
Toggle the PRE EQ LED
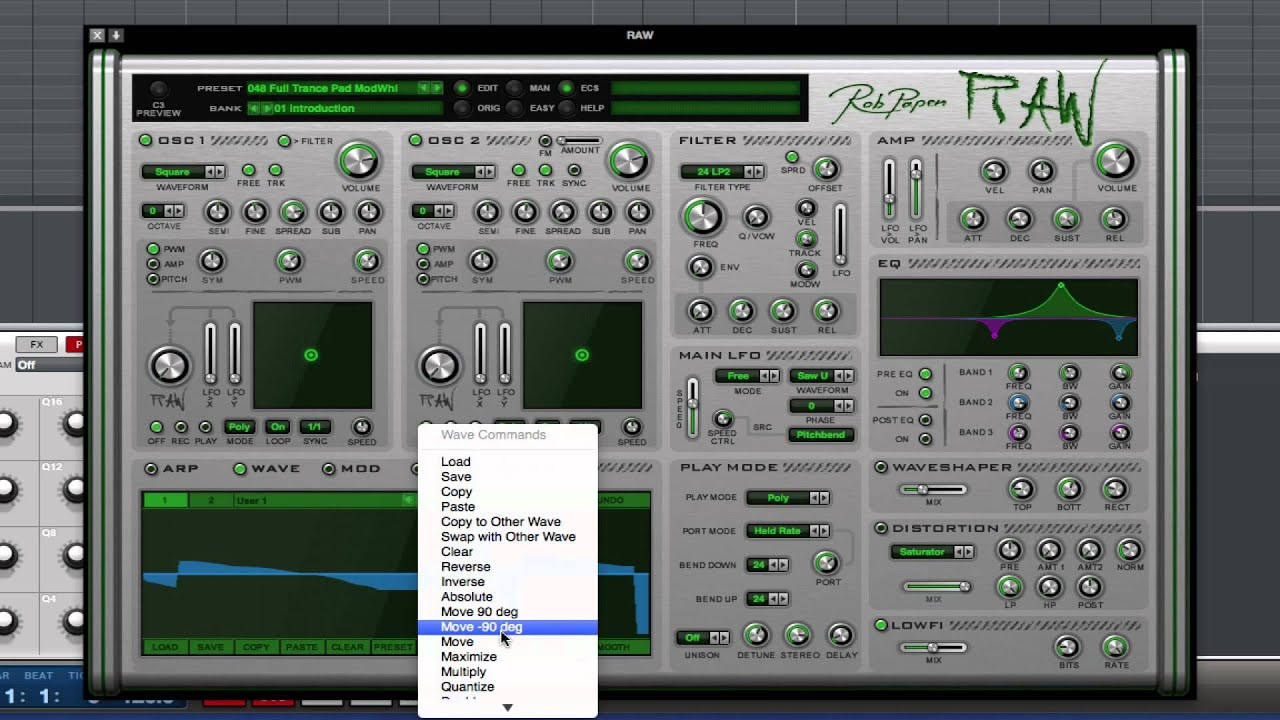pos(925,374)
